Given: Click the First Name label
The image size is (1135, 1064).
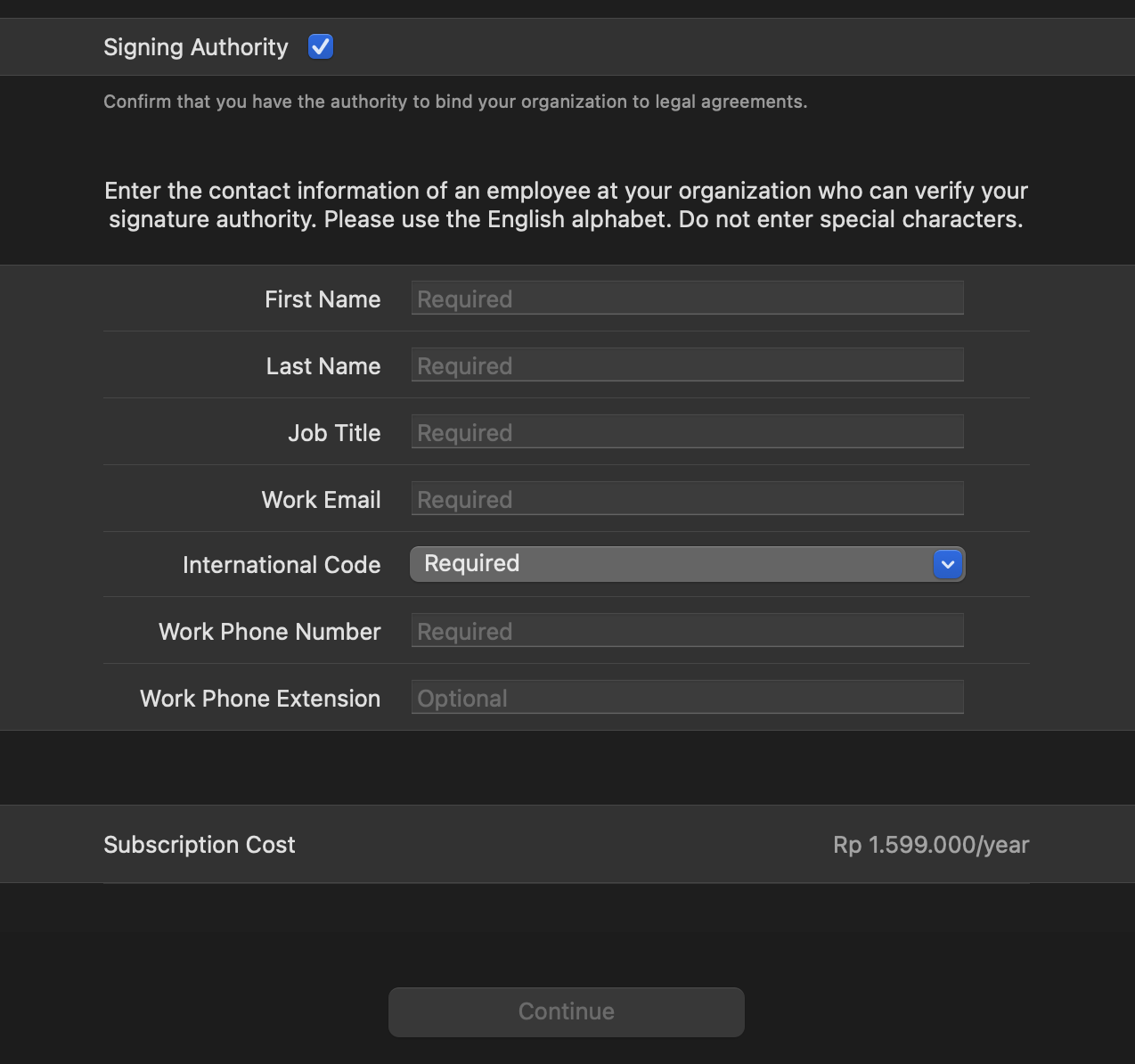Looking at the screenshot, I should tap(323, 299).
